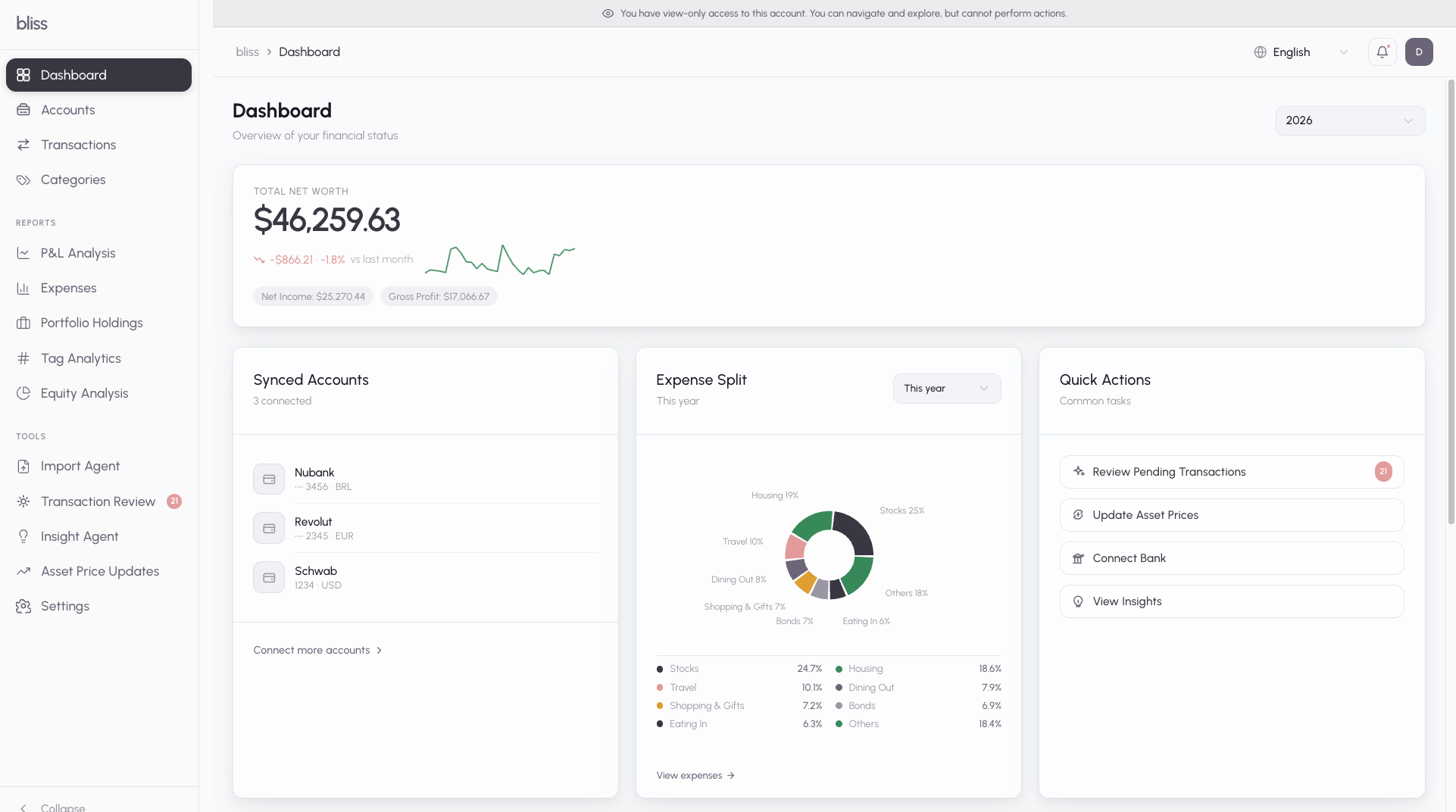
Task: Open the notifications bell icon
Action: (1382, 52)
